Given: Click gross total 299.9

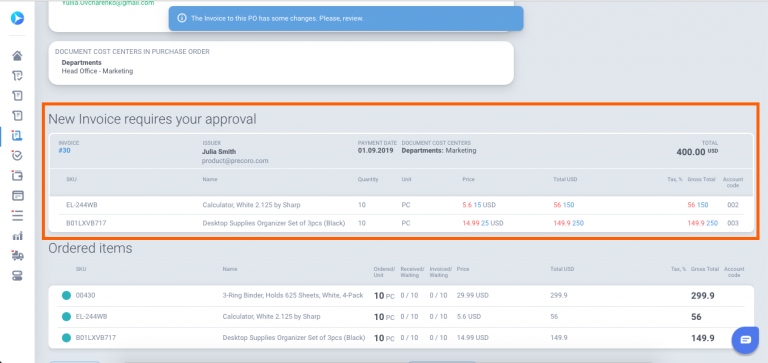Looking at the screenshot, I should tap(702, 296).
